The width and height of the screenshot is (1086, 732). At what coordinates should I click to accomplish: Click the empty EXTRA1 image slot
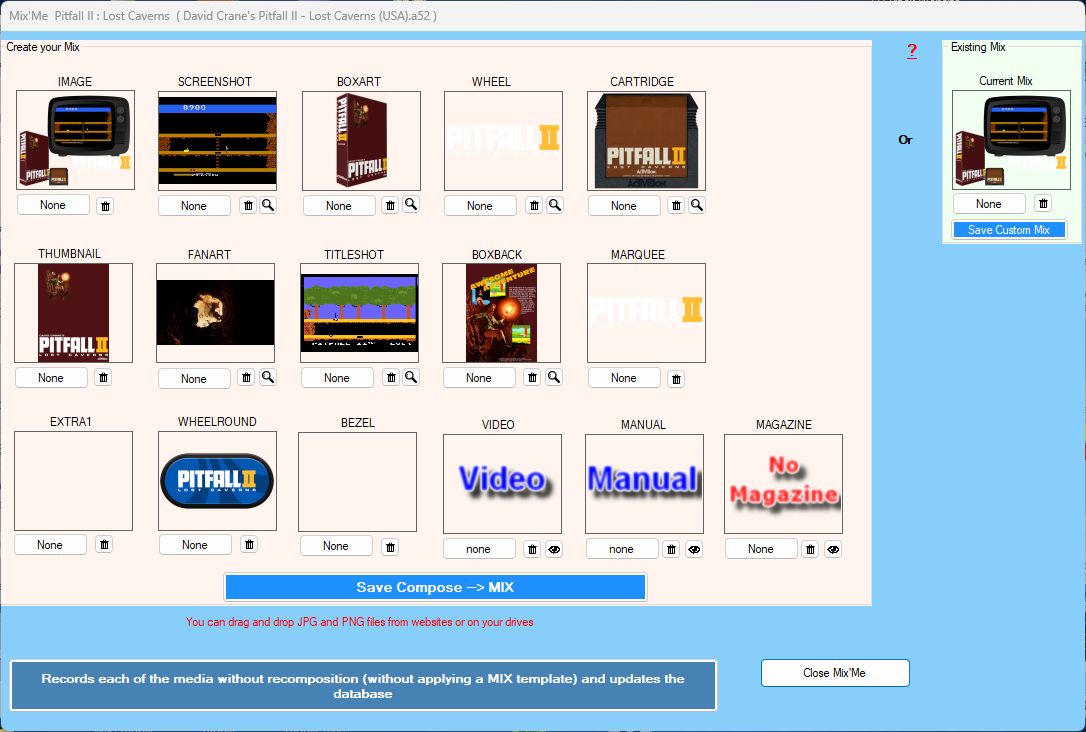point(73,481)
